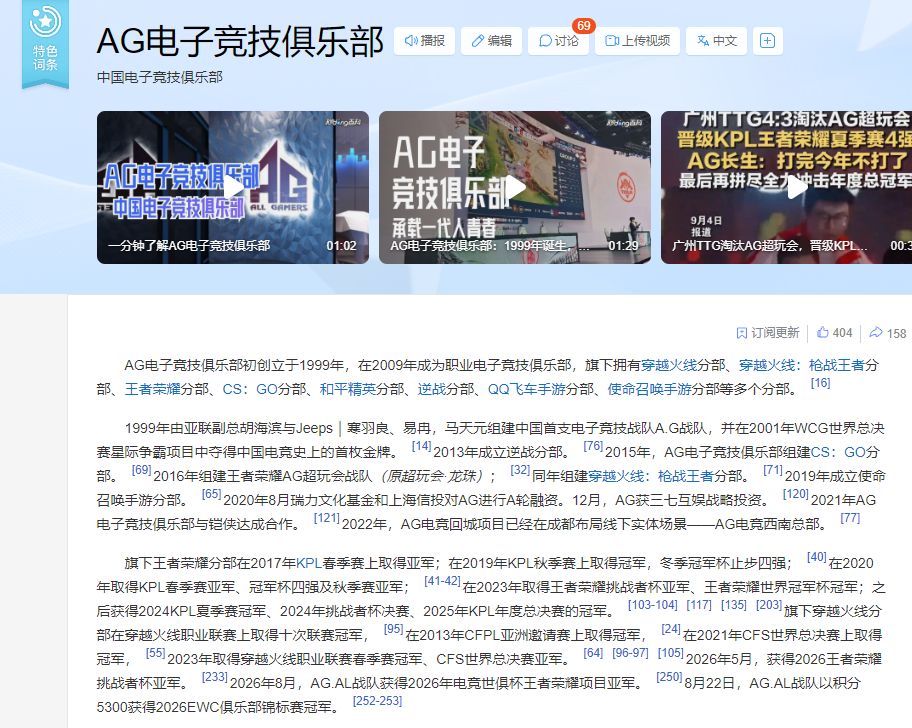Click the plus icon button beside 中文
Image resolution: width=912 pixels, height=728 pixels.
[768, 41]
